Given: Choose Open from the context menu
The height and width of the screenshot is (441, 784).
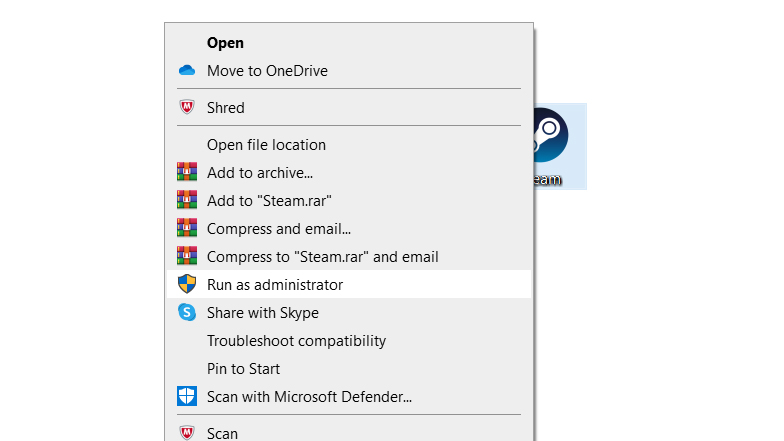Looking at the screenshot, I should point(349,43).
